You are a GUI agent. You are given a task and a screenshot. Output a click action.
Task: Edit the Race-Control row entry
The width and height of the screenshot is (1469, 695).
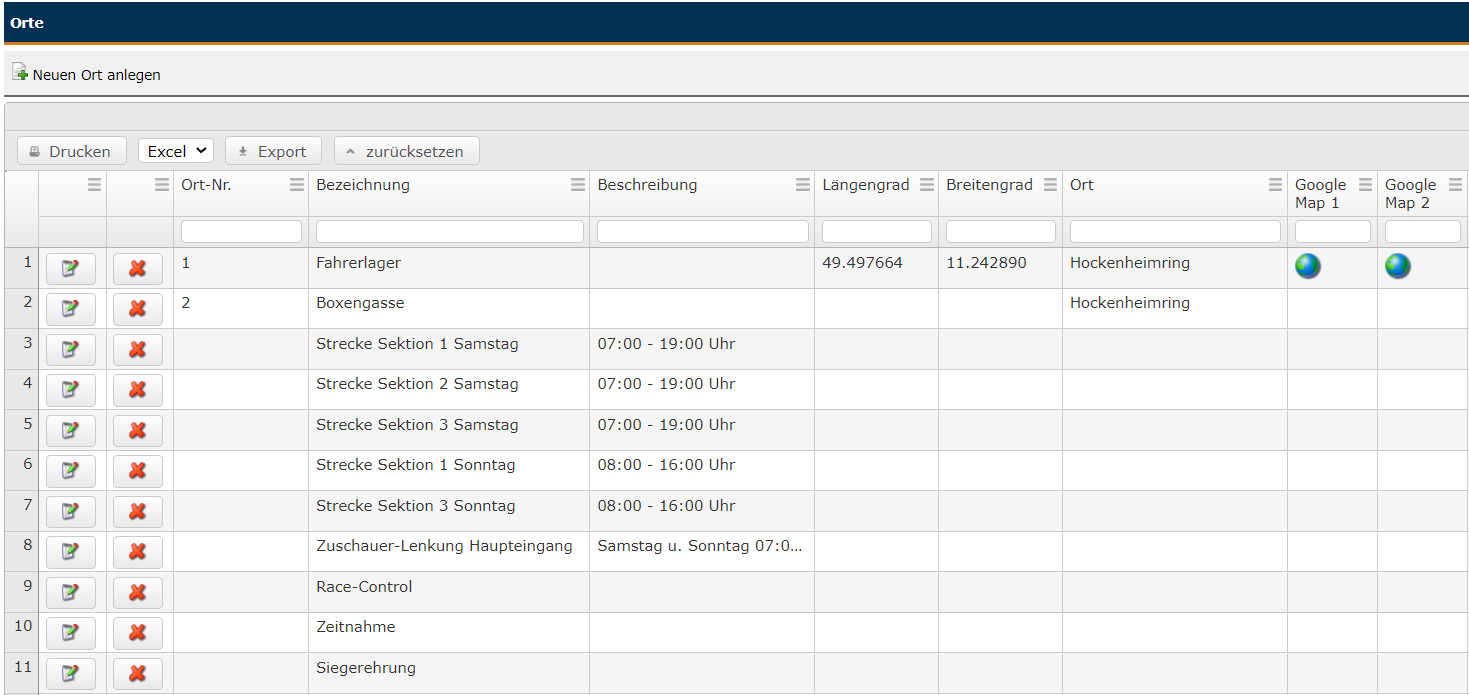coord(70,593)
